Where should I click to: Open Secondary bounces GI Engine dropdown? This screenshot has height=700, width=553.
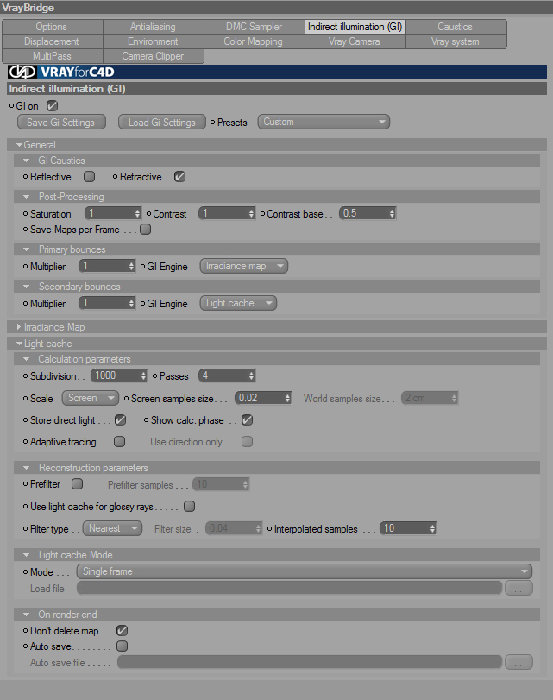(x=238, y=303)
